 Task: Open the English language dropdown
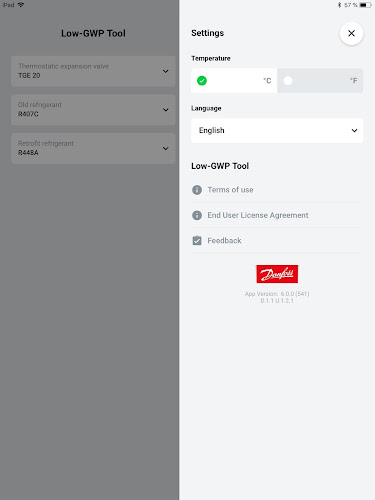click(x=277, y=130)
